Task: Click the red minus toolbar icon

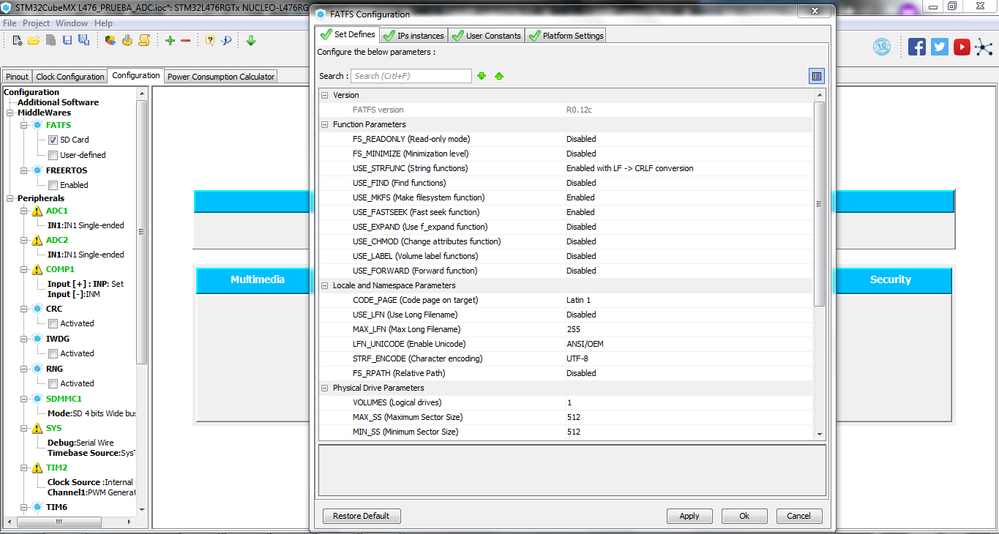Action: (185, 40)
